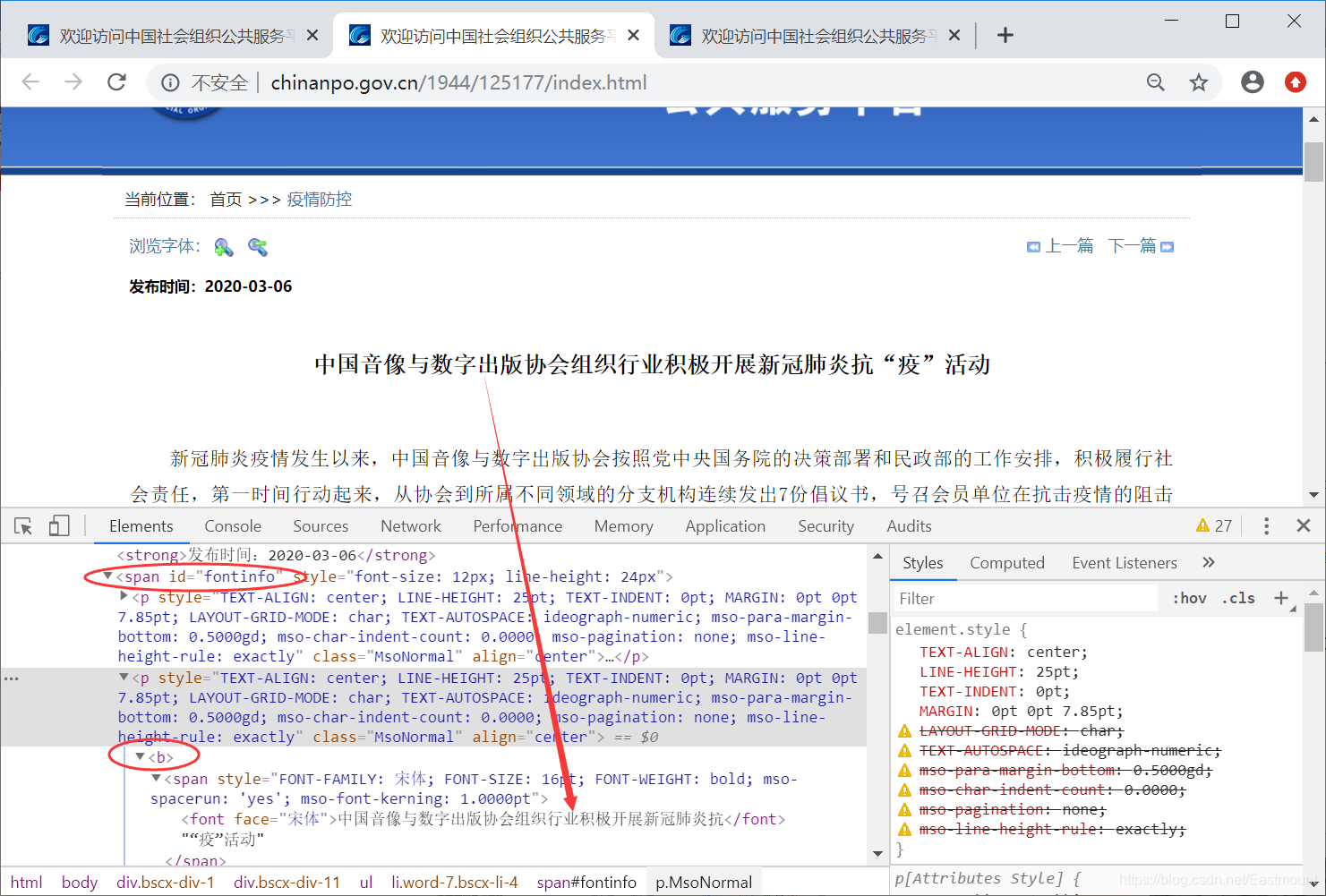Click warning icon beside mso-pagination
Viewport: 1326px width, 896px height.
(905, 810)
